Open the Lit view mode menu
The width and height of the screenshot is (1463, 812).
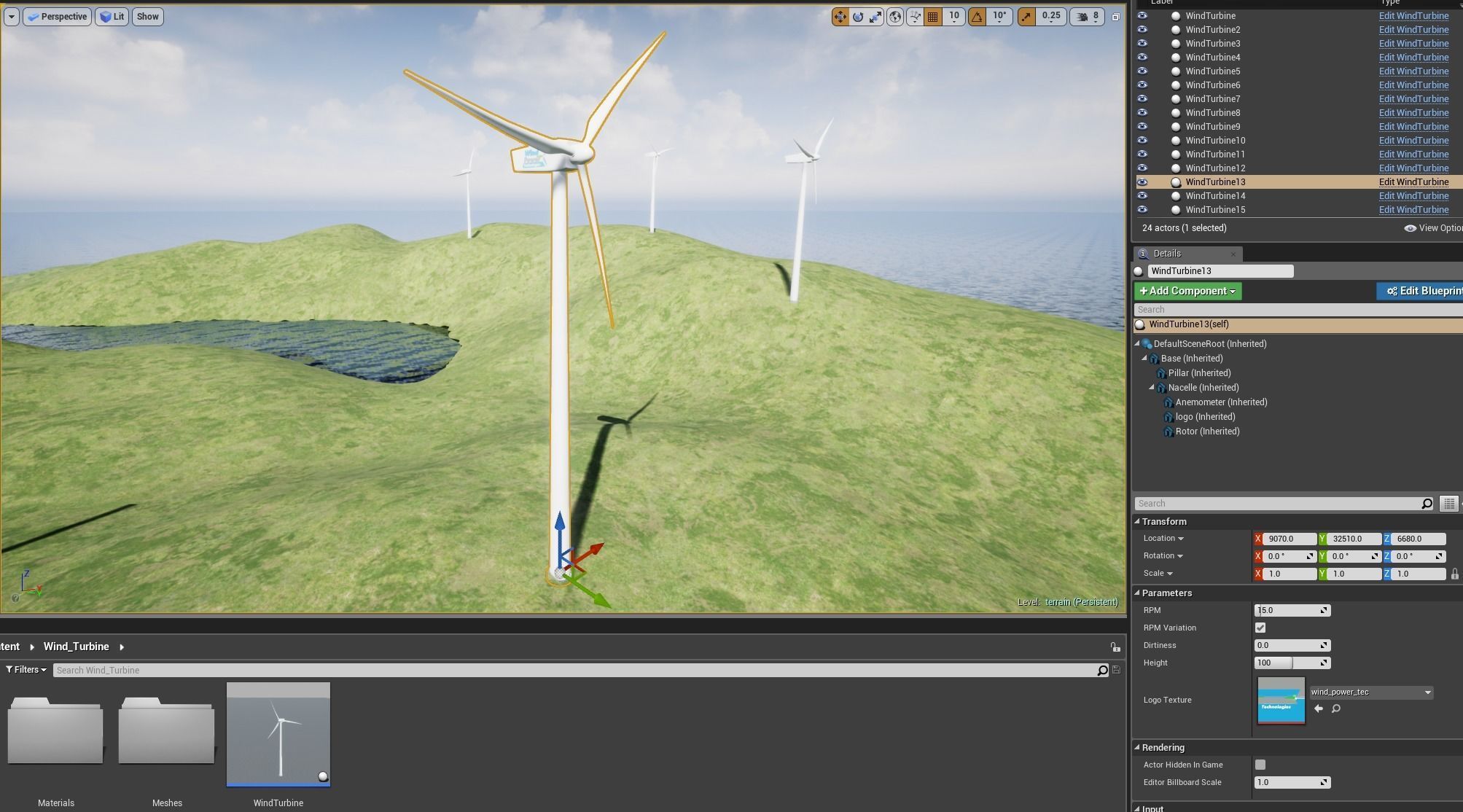(x=112, y=17)
